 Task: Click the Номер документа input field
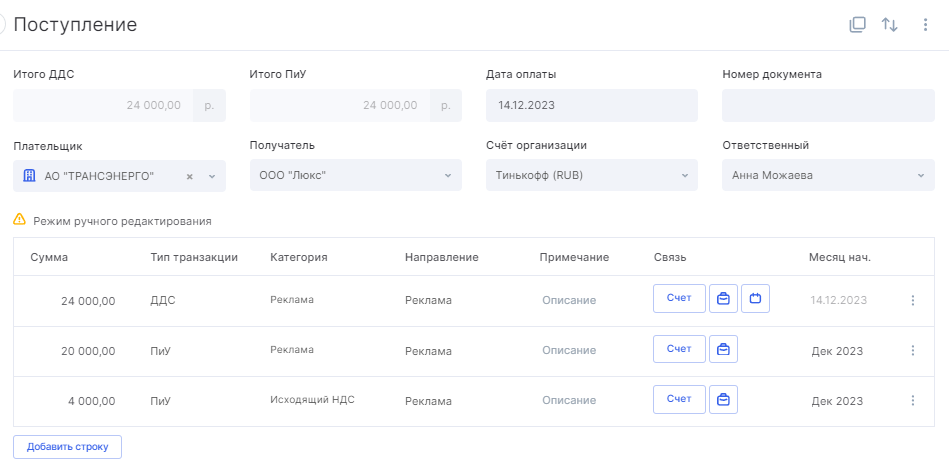pyautogui.click(x=828, y=105)
